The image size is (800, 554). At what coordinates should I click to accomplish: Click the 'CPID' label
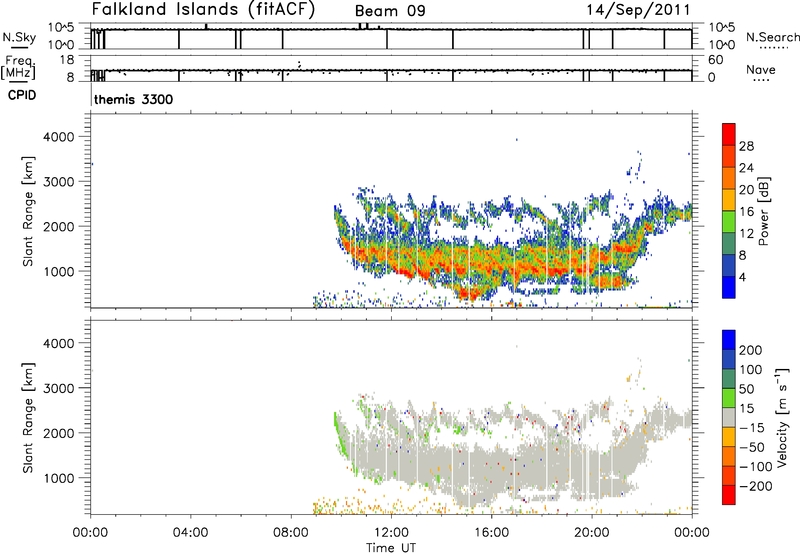[x=22, y=95]
